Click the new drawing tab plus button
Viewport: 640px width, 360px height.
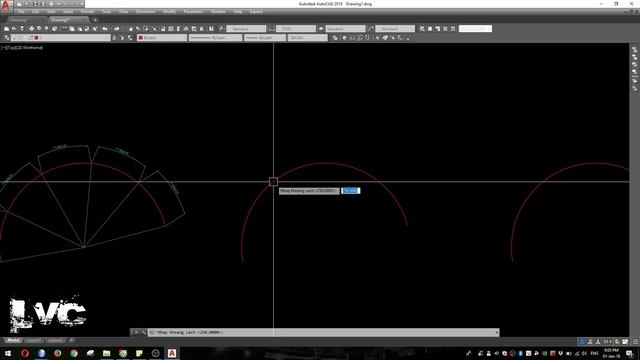pyautogui.click(x=95, y=20)
